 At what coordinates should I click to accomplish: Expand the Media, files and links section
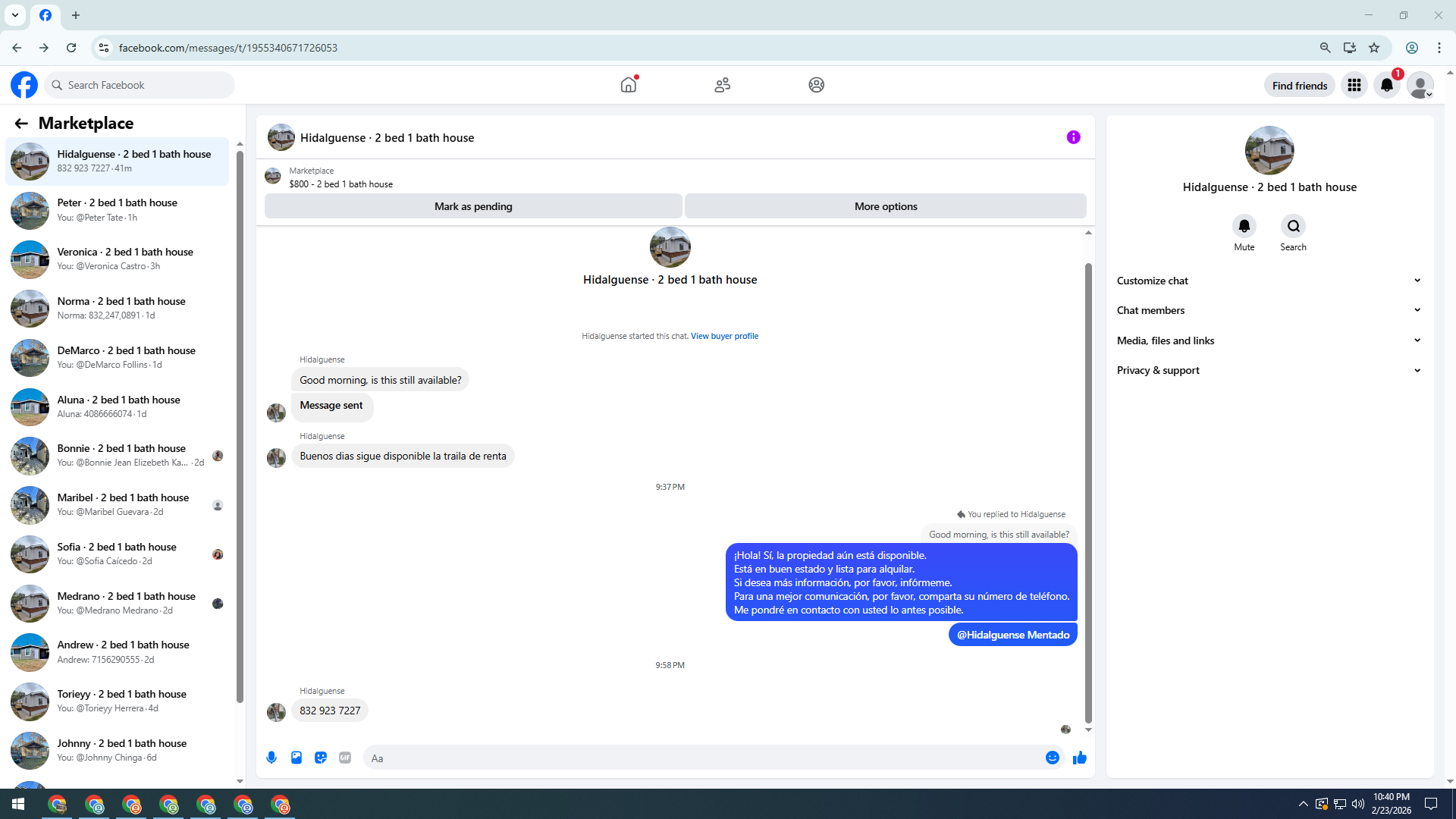(1269, 340)
